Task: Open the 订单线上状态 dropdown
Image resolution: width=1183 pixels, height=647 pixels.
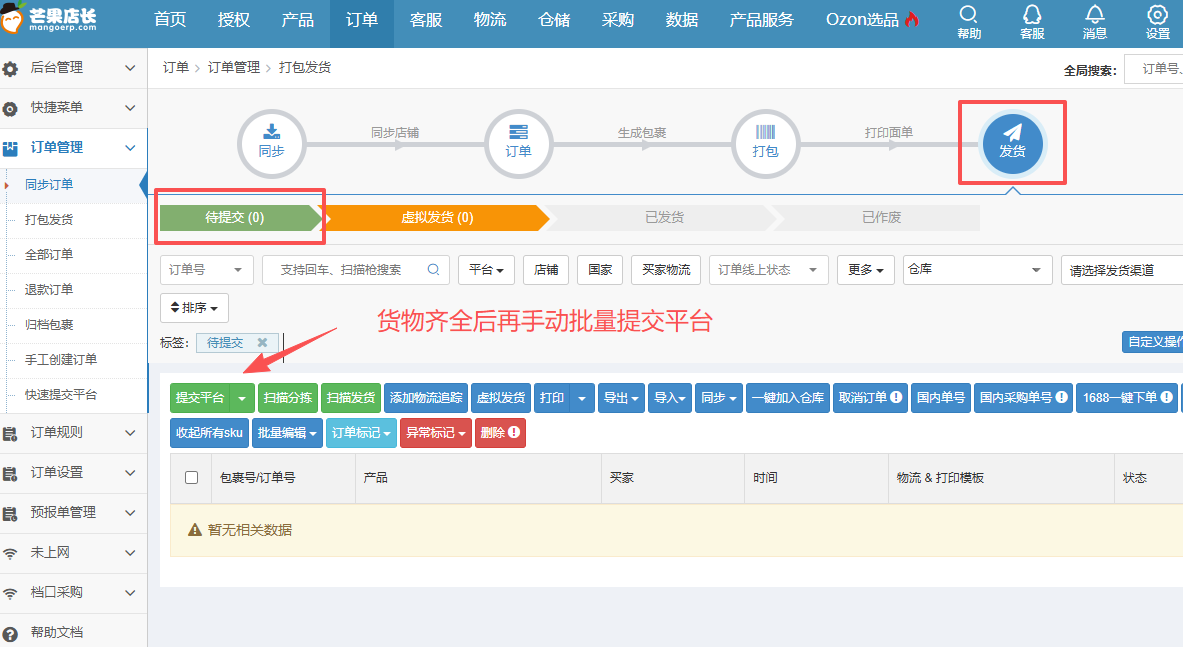Action: pyautogui.click(x=768, y=270)
